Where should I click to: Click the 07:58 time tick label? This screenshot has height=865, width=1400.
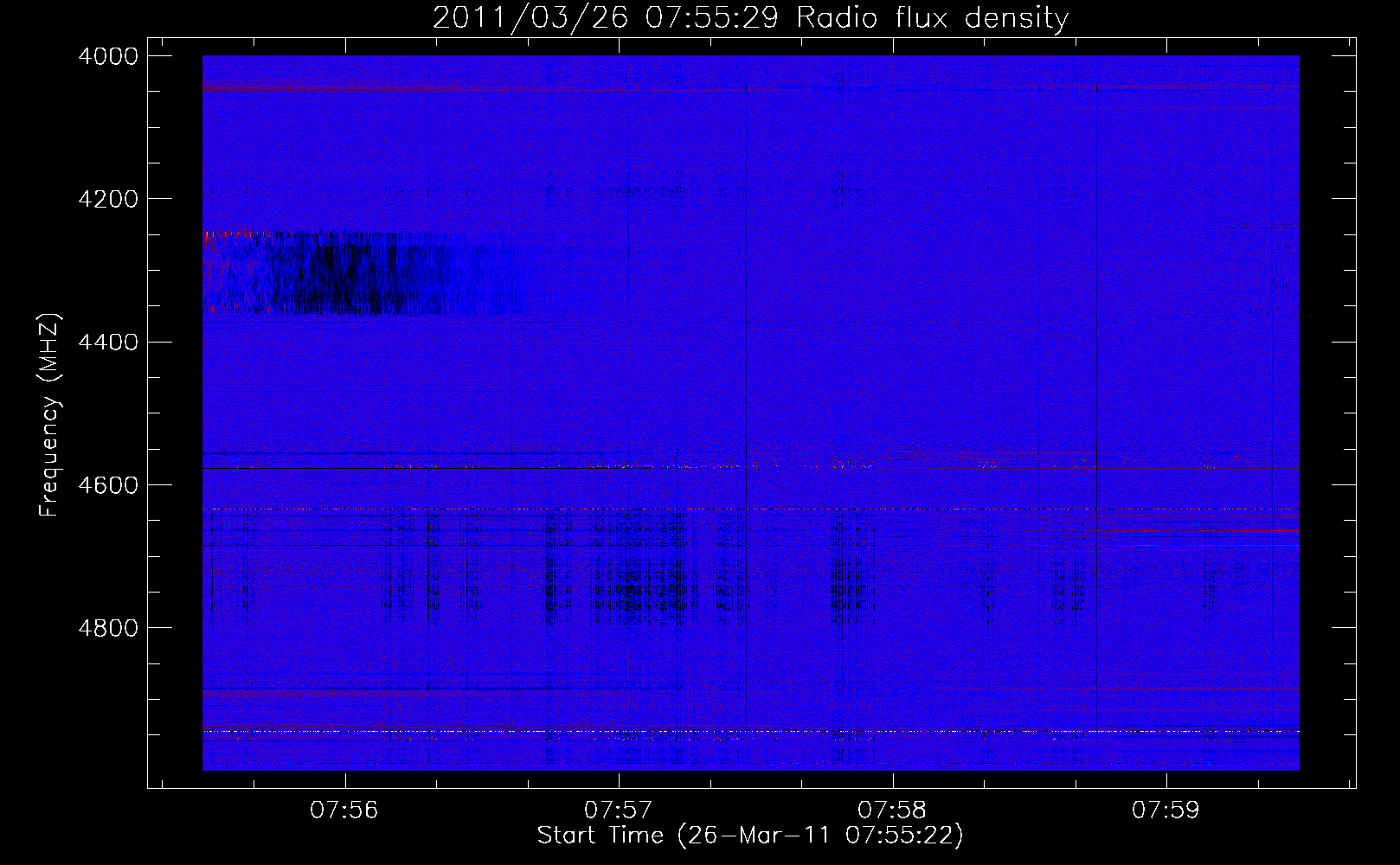coord(892,811)
